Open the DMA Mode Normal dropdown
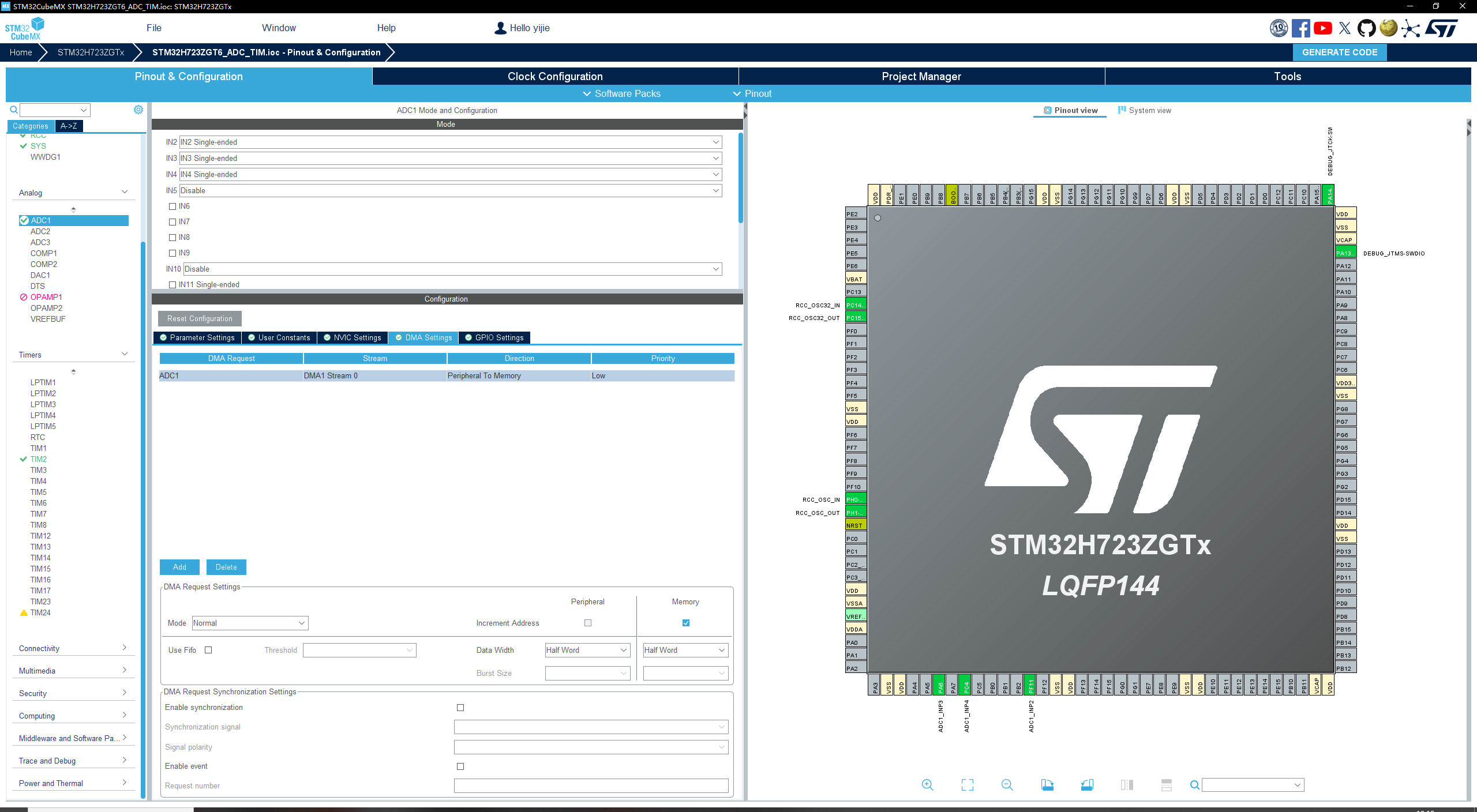 250,623
